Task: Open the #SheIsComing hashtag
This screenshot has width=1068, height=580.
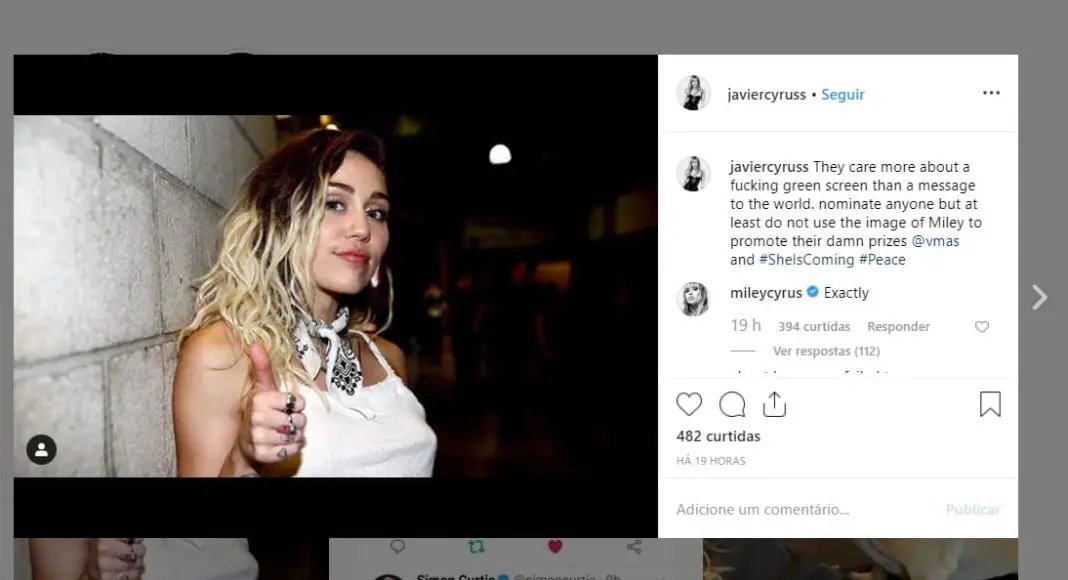Action: click(x=806, y=260)
